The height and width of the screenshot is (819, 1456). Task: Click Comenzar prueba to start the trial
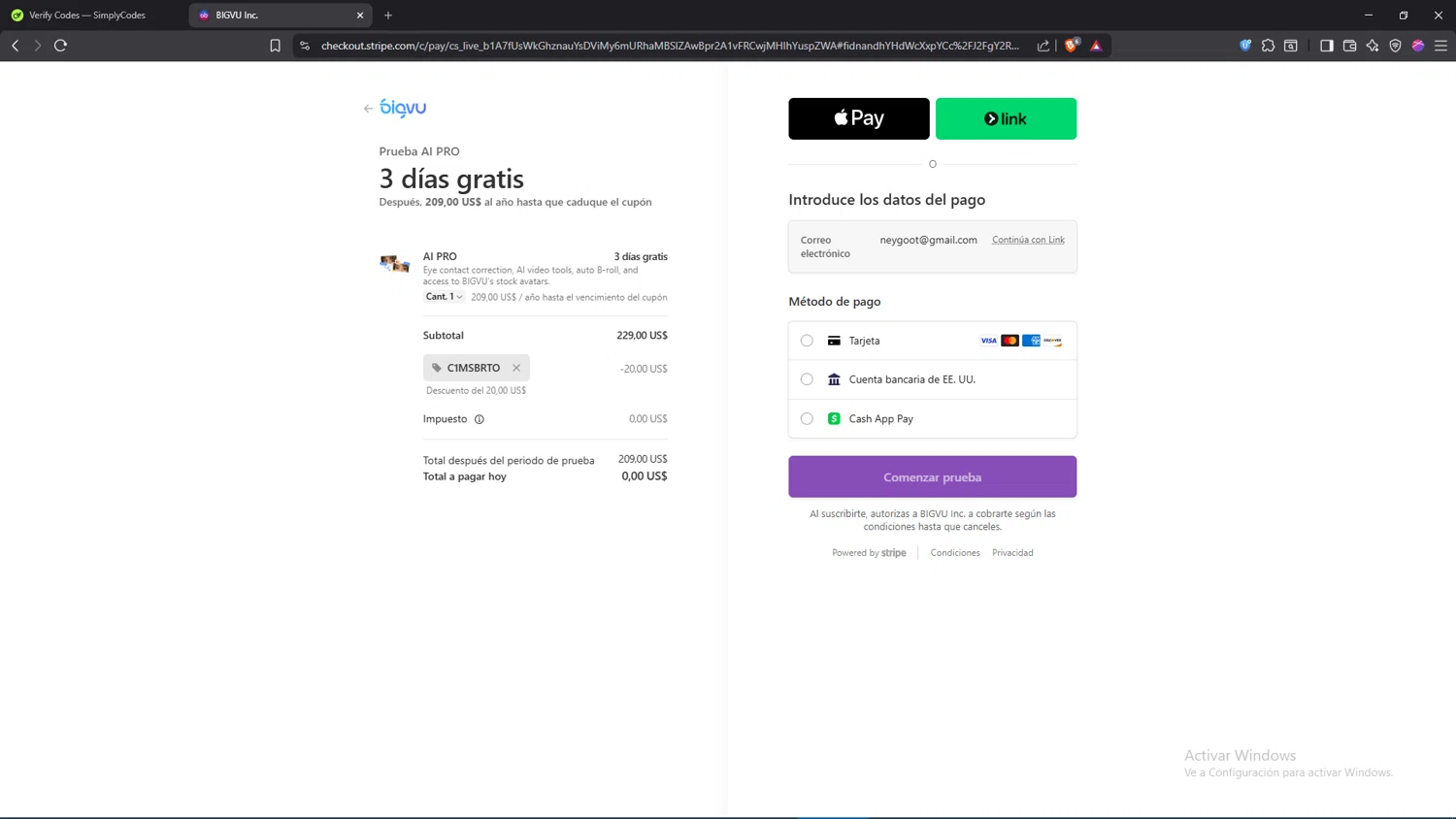click(932, 476)
